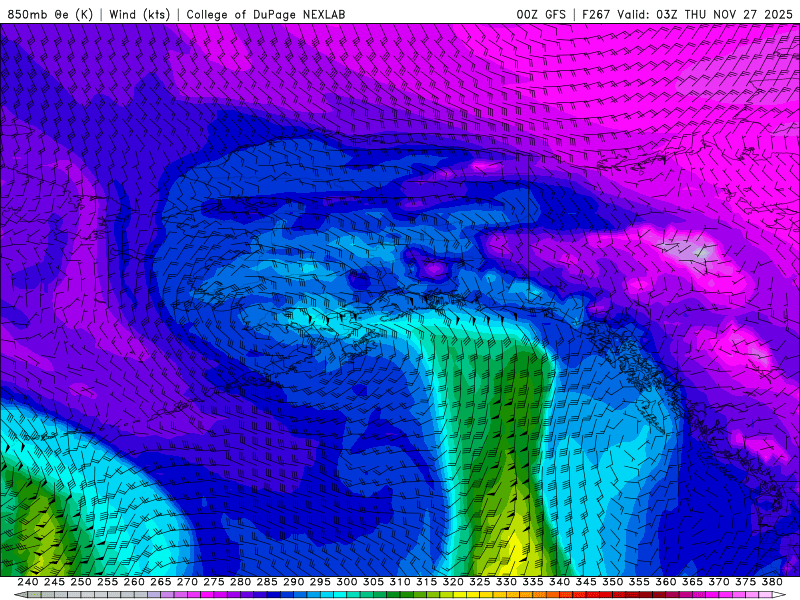Click the 315 legend value
The image size is (800, 600).
pyautogui.click(x=427, y=582)
